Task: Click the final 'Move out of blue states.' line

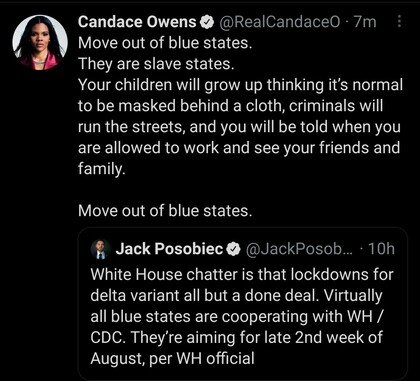Action: (165, 211)
